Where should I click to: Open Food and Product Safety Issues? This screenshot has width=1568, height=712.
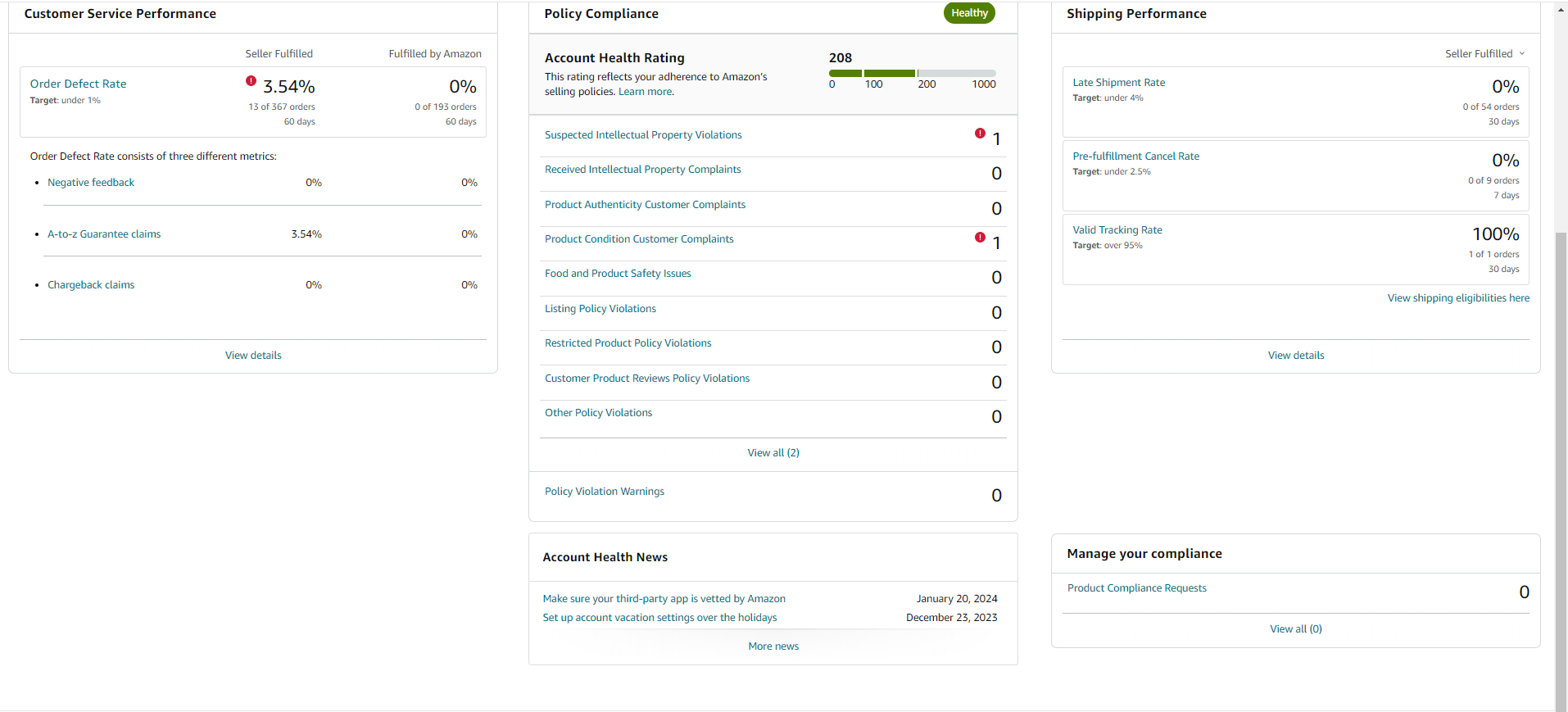coord(618,274)
